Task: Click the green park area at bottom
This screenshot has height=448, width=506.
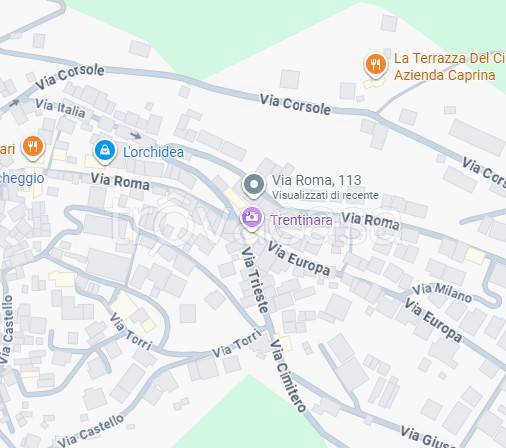Action: (x=249, y=413)
